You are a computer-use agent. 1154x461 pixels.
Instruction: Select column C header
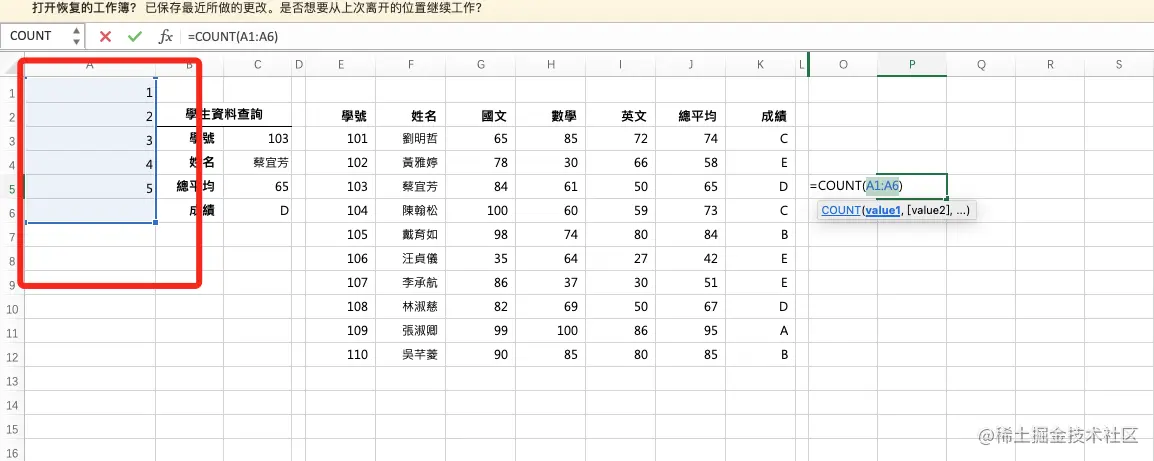tap(258, 65)
